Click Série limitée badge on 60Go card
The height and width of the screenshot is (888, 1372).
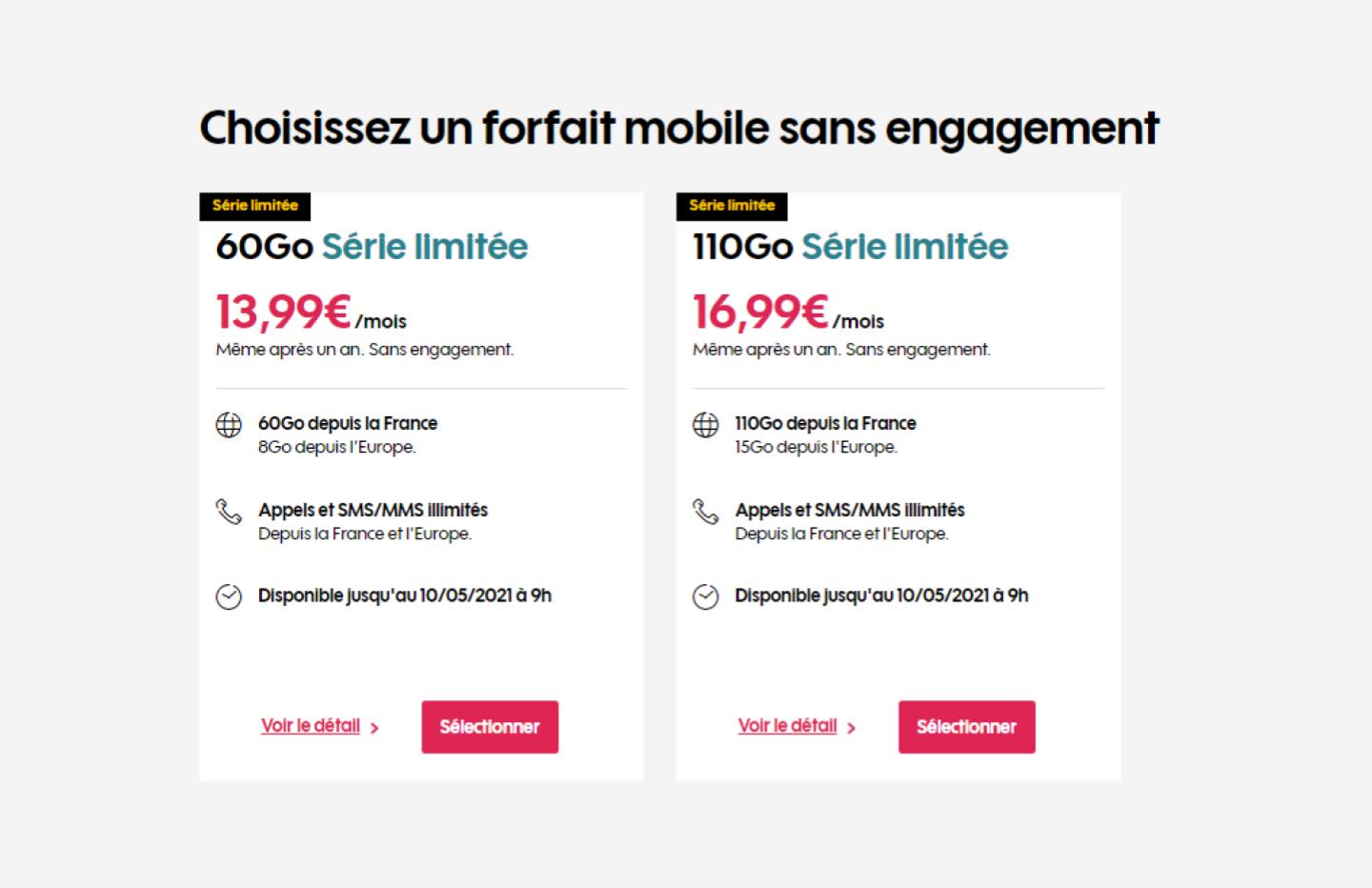pos(254,206)
